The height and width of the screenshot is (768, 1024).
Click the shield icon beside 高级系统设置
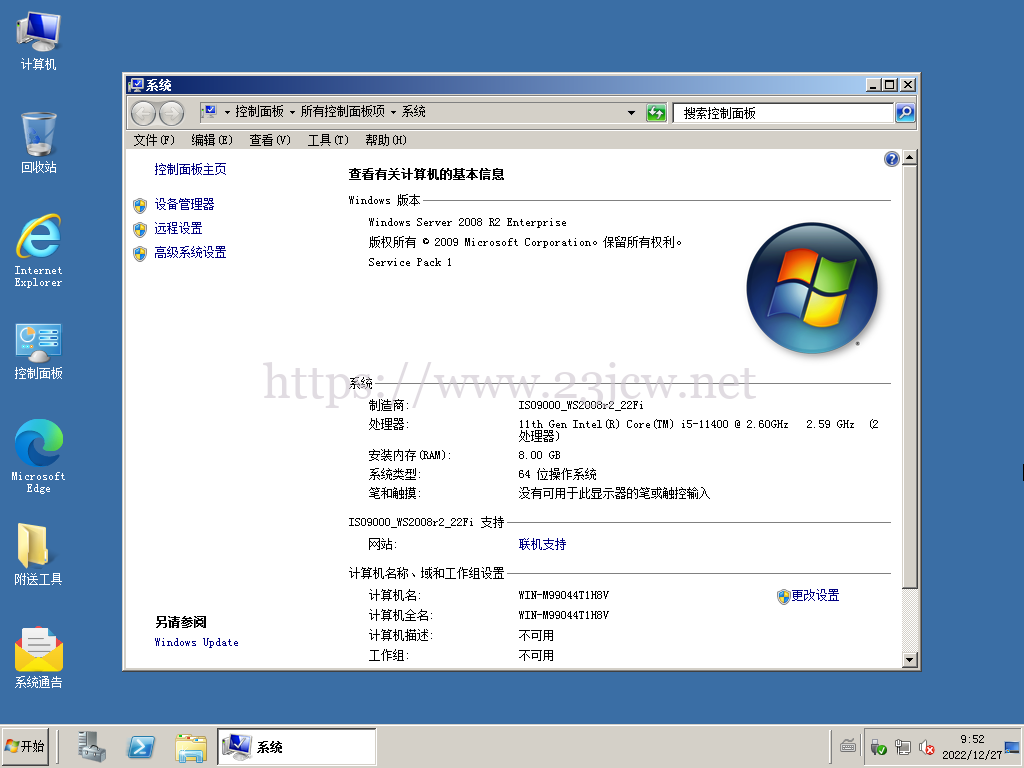(140, 253)
